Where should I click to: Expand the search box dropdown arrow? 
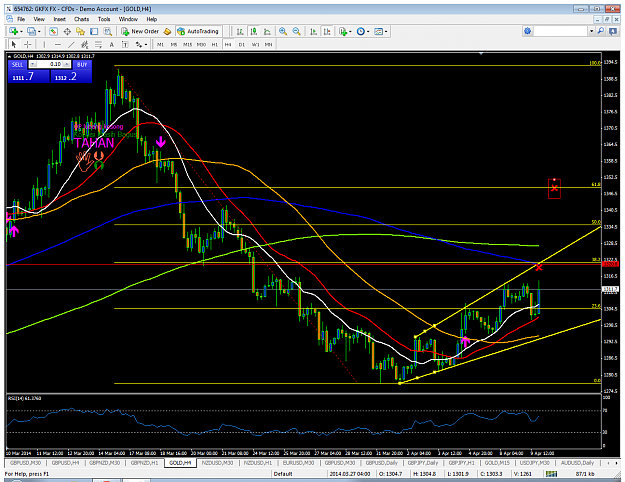tap(592, 31)
